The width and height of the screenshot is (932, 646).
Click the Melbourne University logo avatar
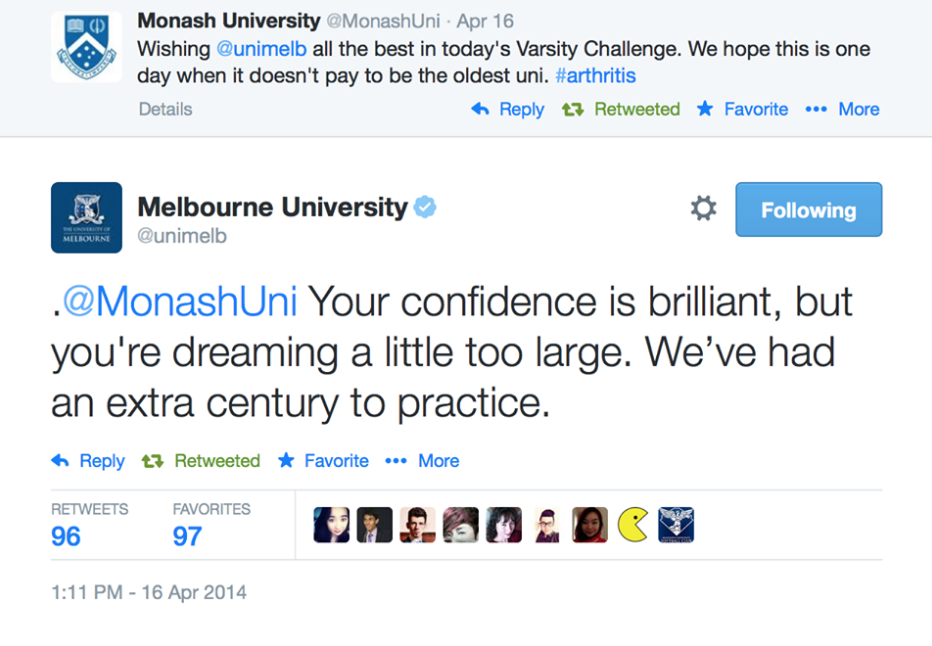click(86, 217)
